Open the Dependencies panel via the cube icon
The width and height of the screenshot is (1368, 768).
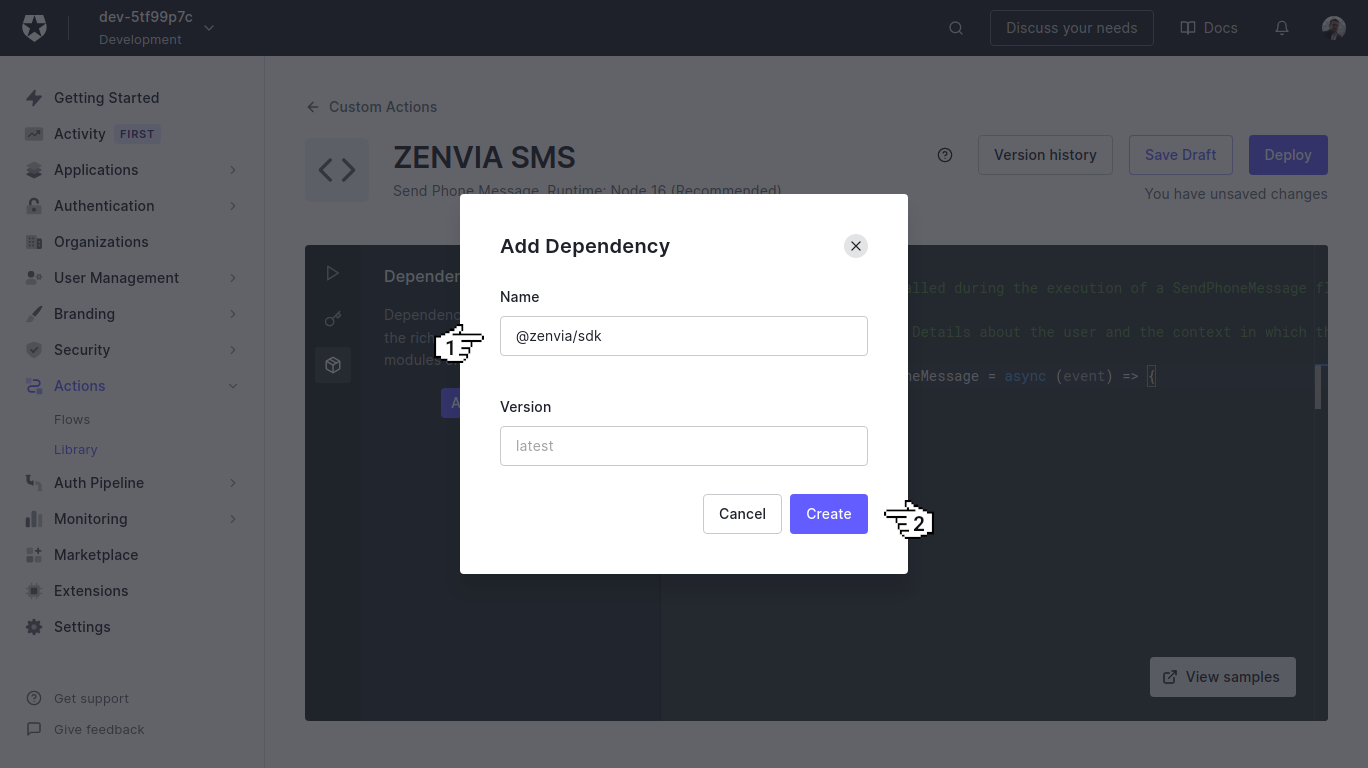coord(332,364)
